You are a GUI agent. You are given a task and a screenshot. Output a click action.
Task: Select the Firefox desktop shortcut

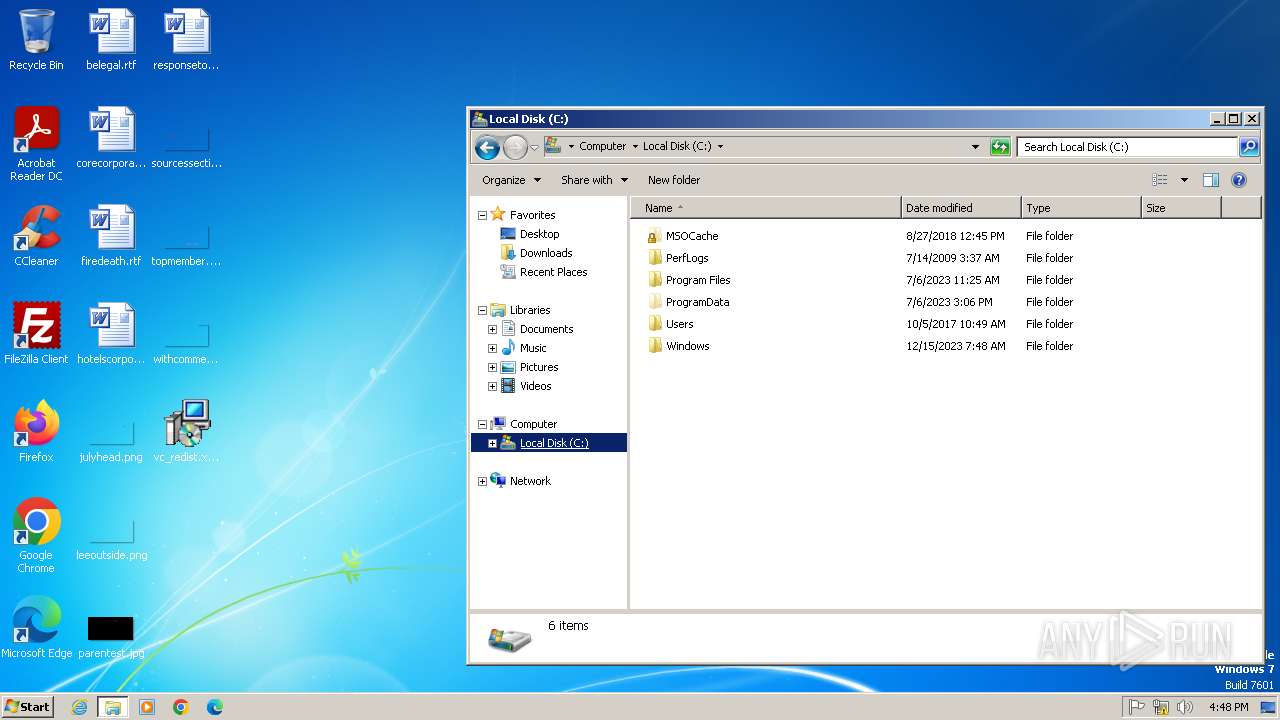36,432
